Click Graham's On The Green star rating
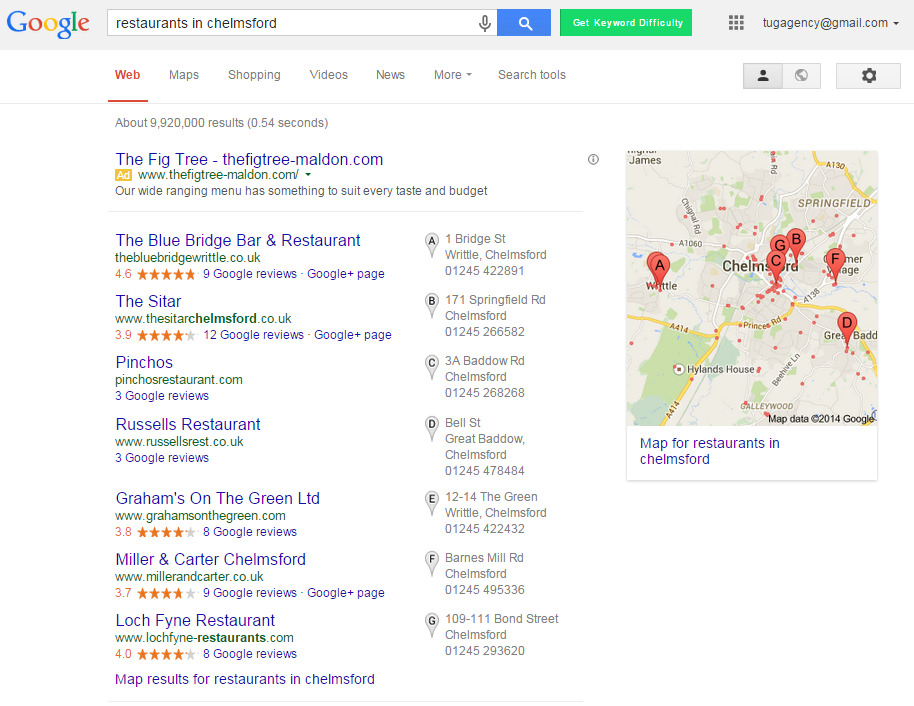The image size is (914, 706). pyautogui.click(x=166, y=532)
